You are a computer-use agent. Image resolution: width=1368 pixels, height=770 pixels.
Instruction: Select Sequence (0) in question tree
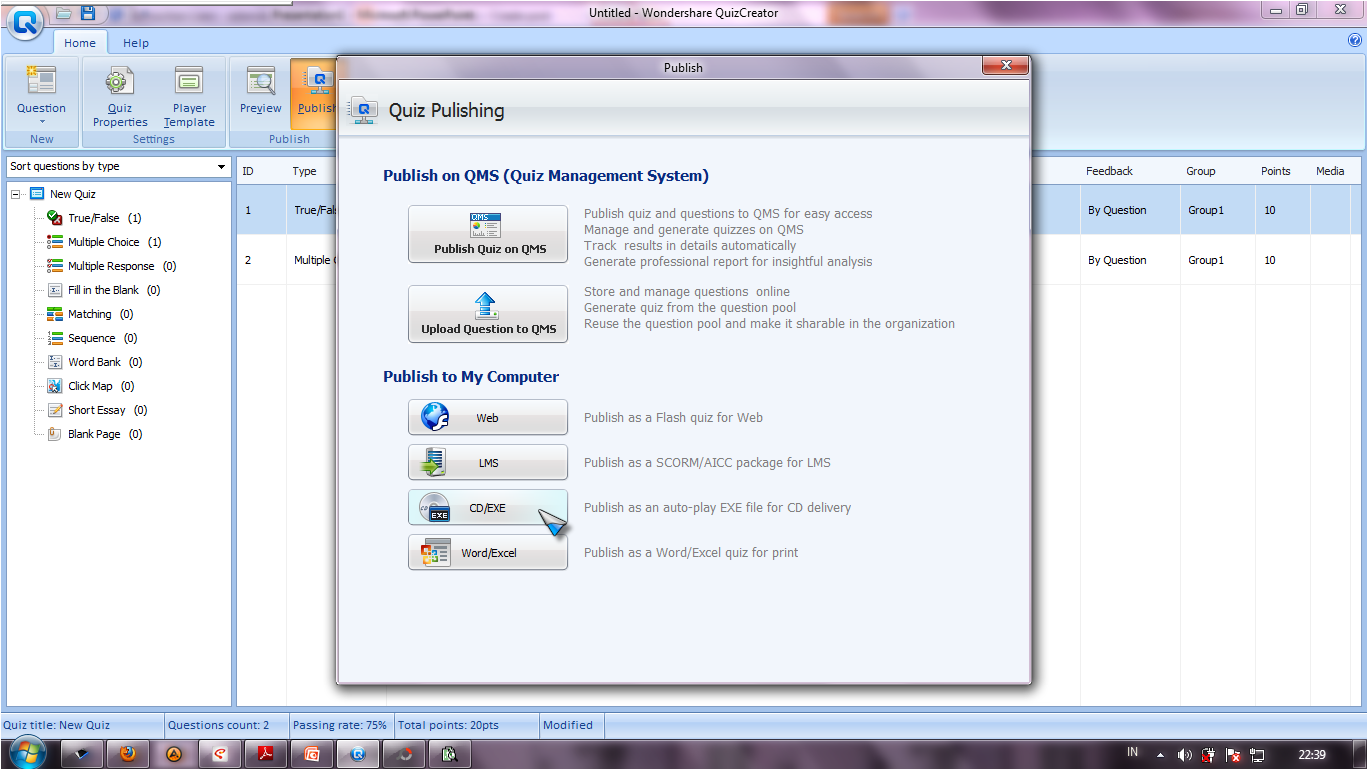coord(102,338)
